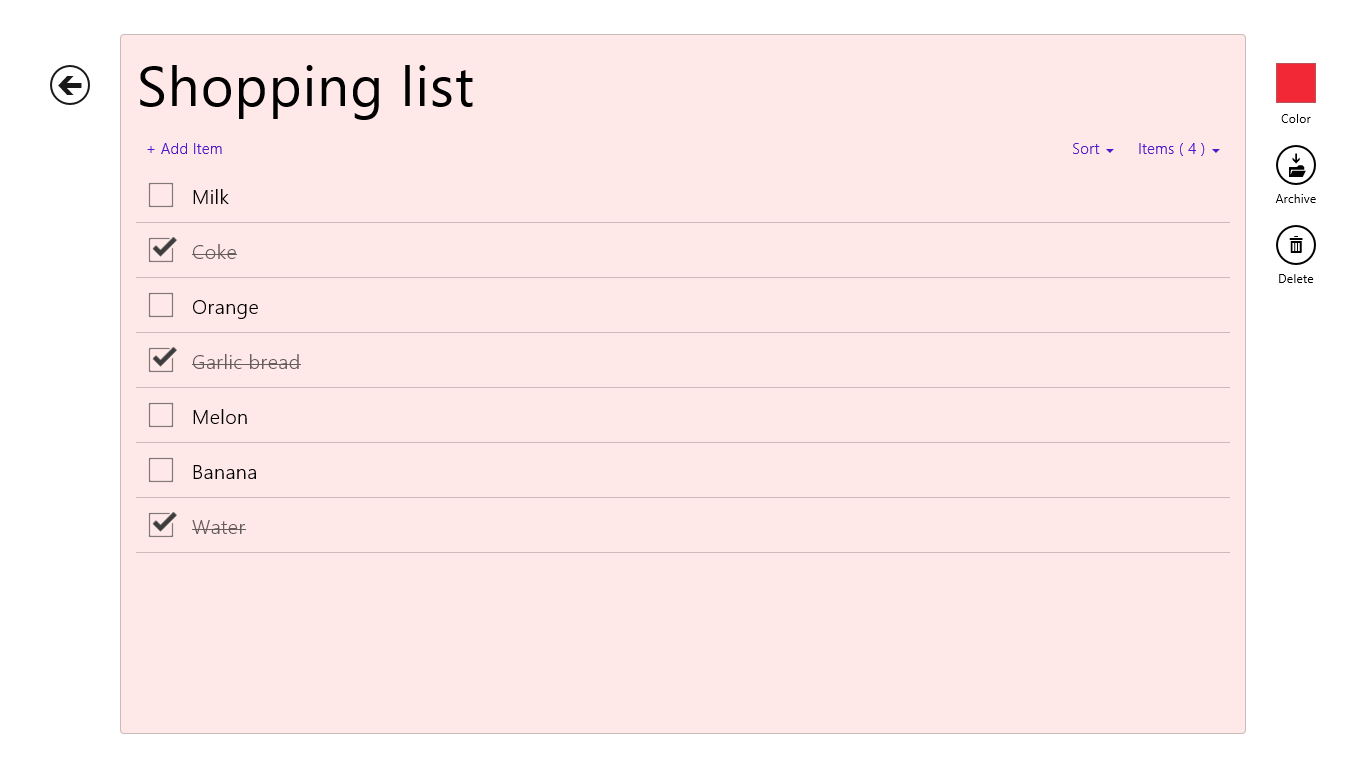
Task: Click the back arrow icon
Action: 70,85
